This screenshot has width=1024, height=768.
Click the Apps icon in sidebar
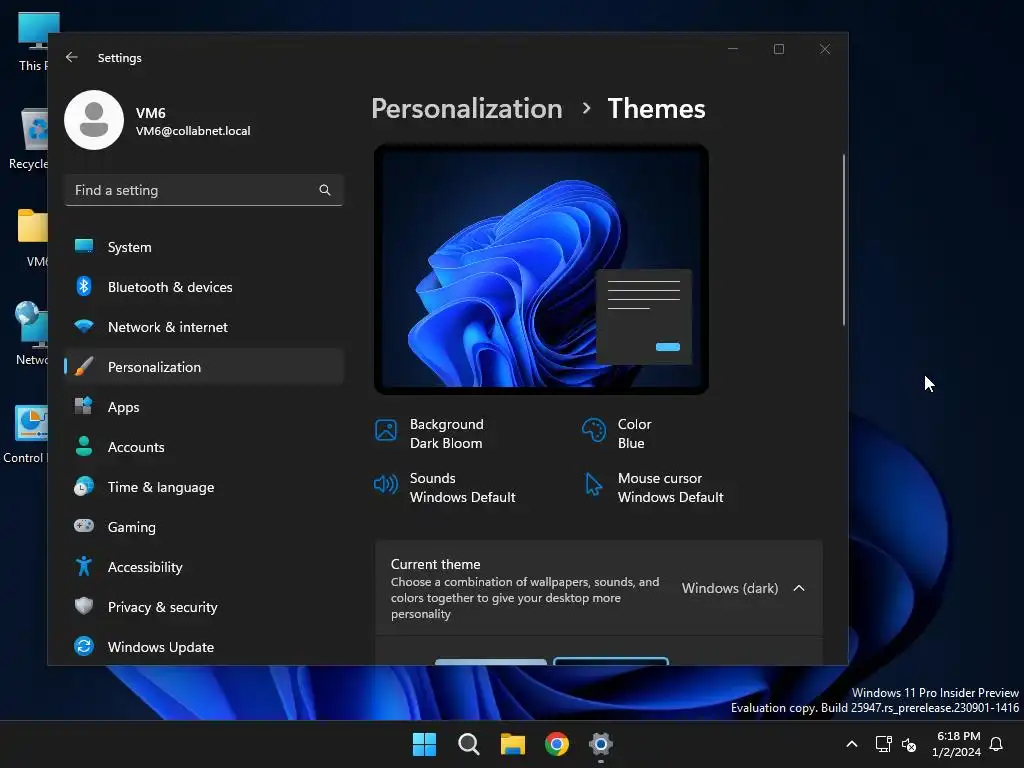84,406
